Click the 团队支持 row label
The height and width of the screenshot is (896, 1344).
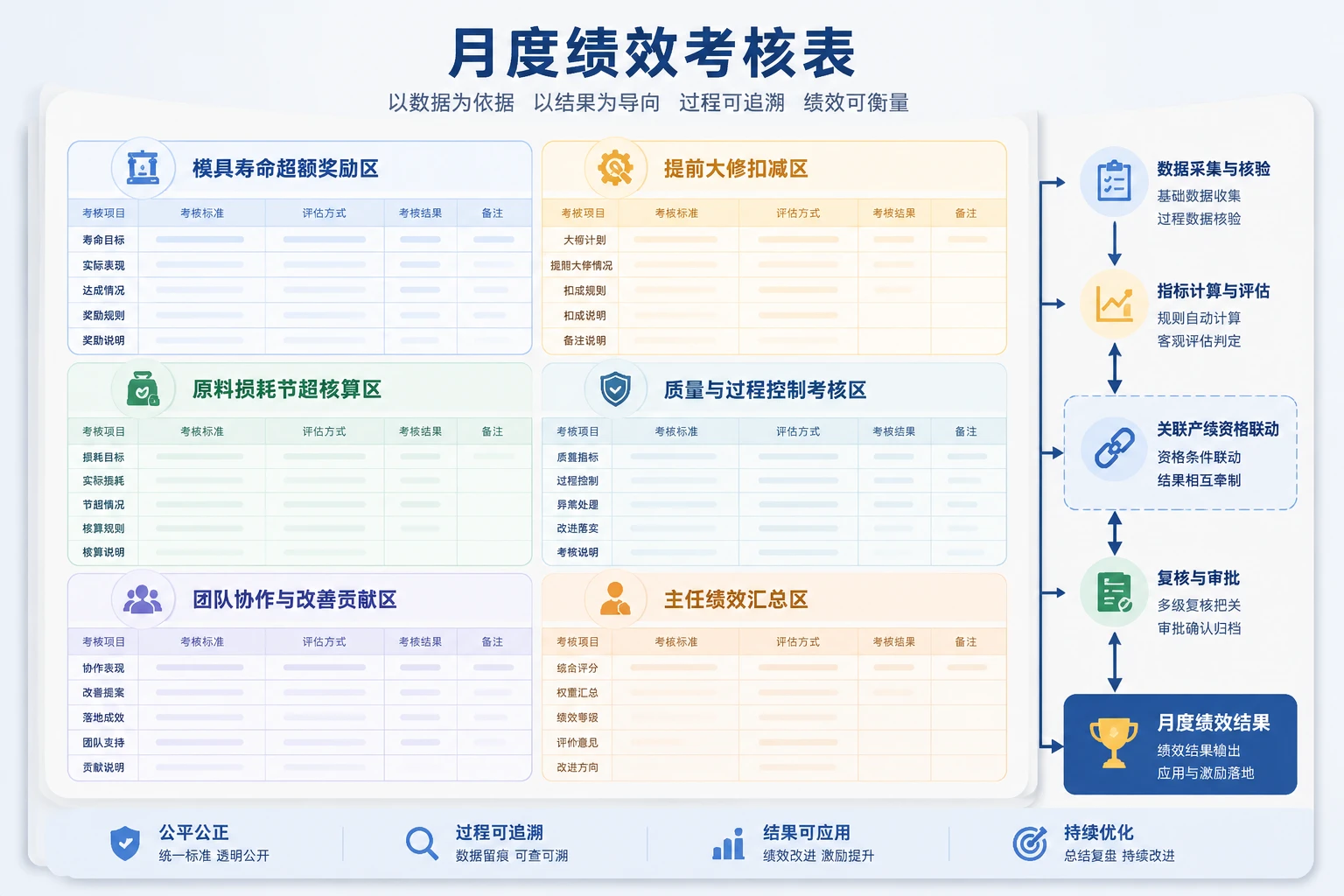tap(103, 743)
